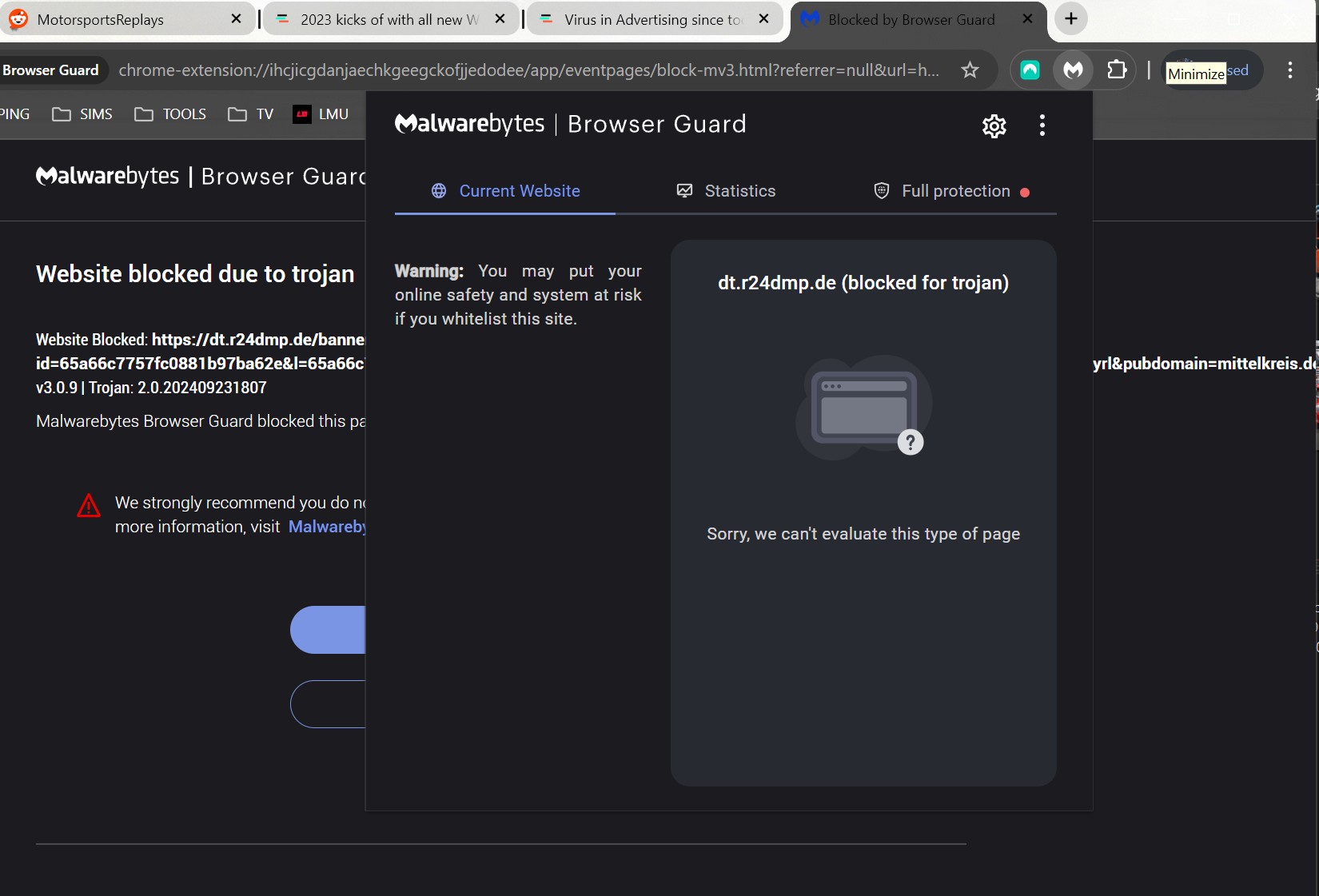Close the '2023 kicks of' tab
Viewport: 1319px width, 896px height.
[500, 19]
